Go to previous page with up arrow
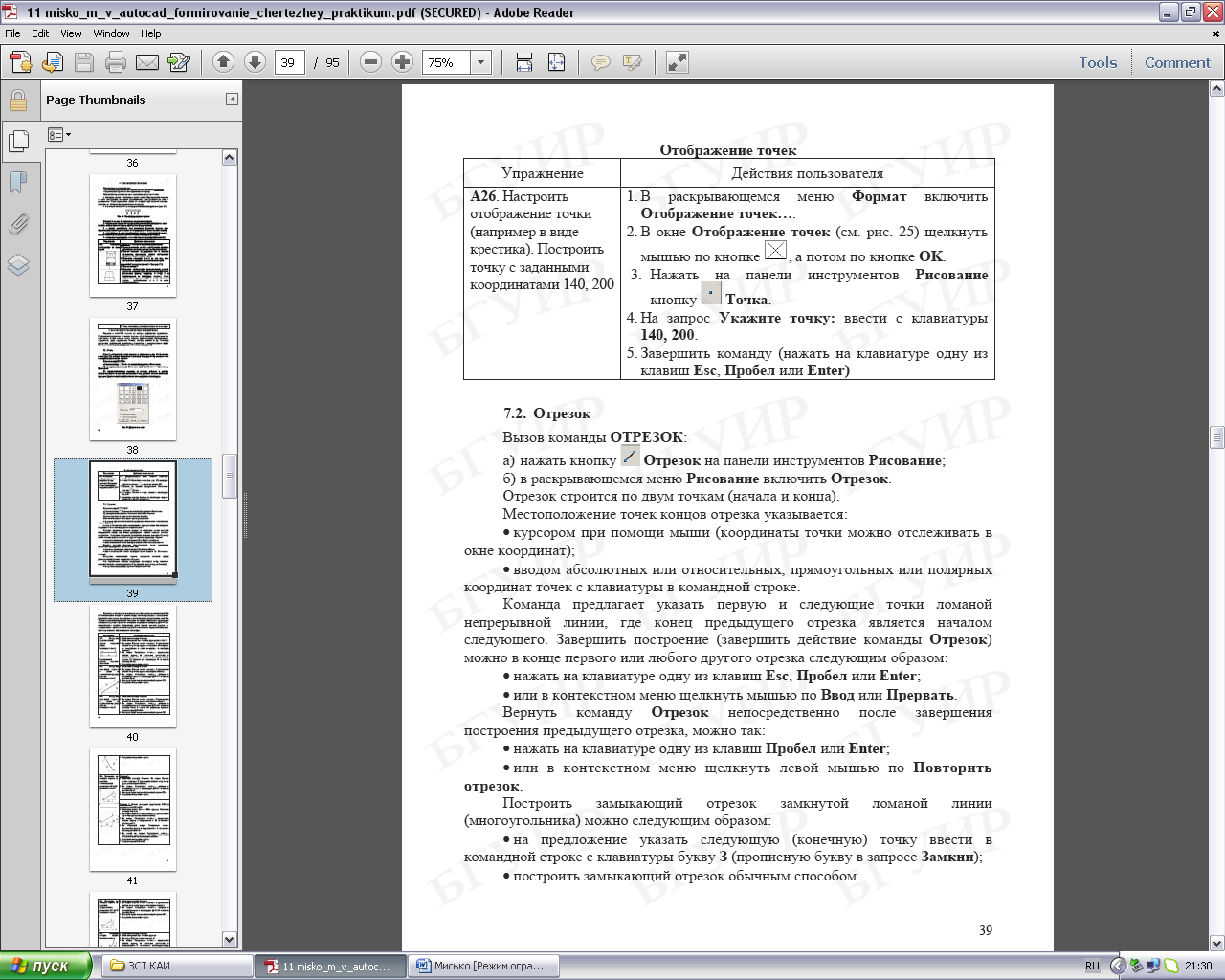The image size is (1225, 980). [x=223, y=62]
